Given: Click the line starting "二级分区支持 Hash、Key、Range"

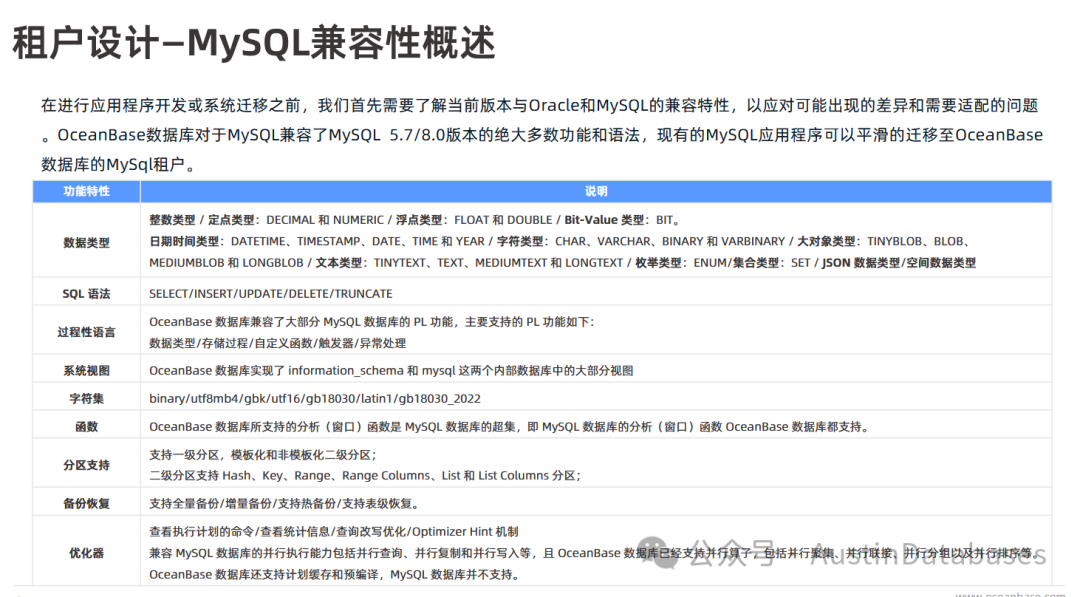Looking at the screenshot, I should coord(365,475).
